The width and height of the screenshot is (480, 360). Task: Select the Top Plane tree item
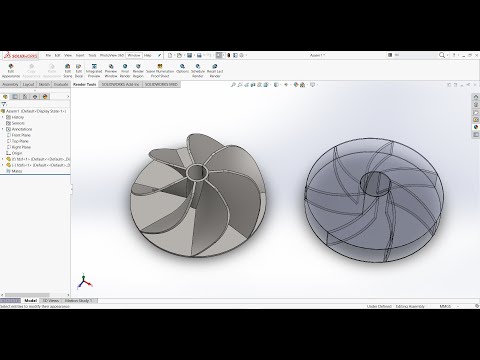point(18,141)
